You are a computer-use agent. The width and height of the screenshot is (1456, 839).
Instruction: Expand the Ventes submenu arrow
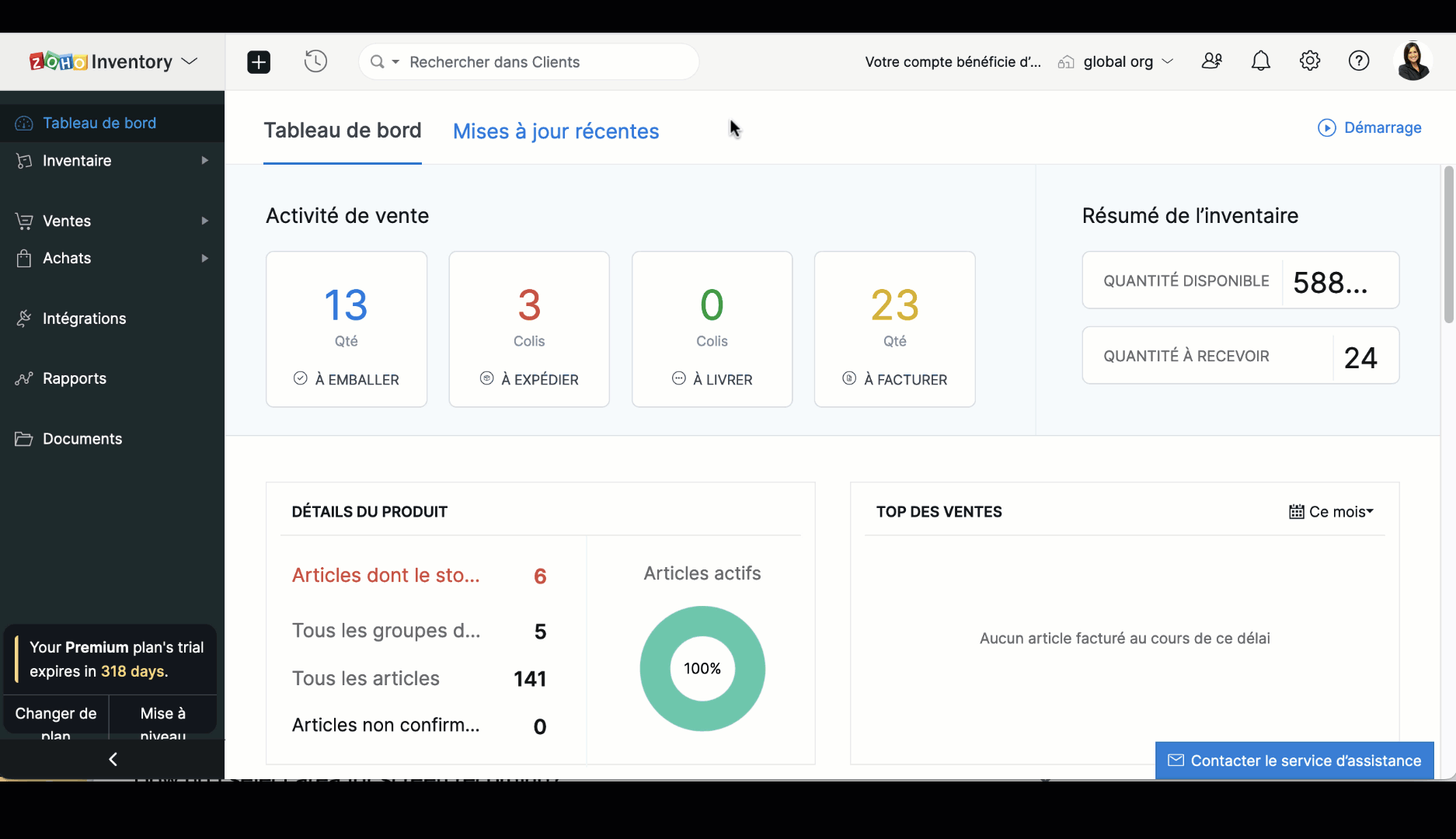[205, 221]
